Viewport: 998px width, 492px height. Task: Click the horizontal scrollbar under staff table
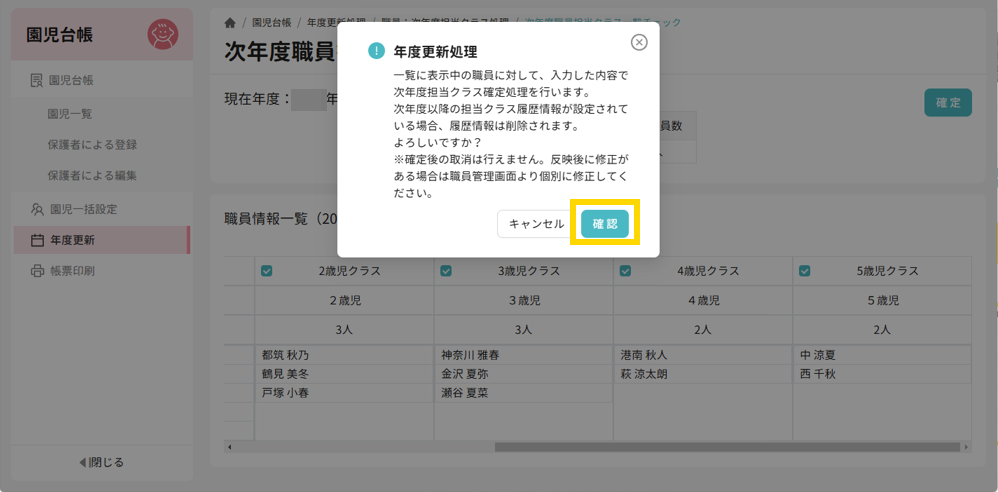700,447
